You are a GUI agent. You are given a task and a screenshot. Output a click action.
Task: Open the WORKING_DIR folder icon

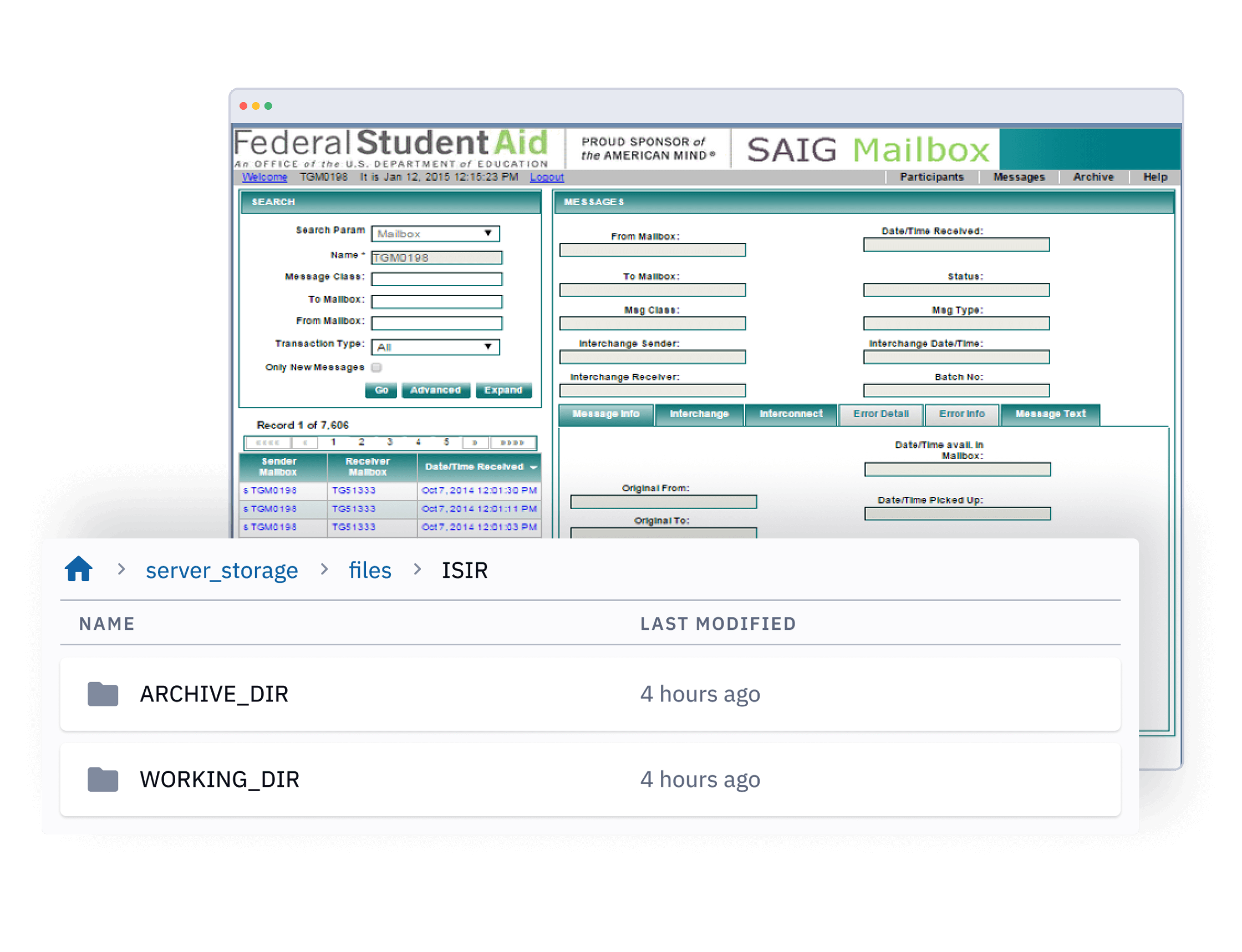click(x=103, y=780)
